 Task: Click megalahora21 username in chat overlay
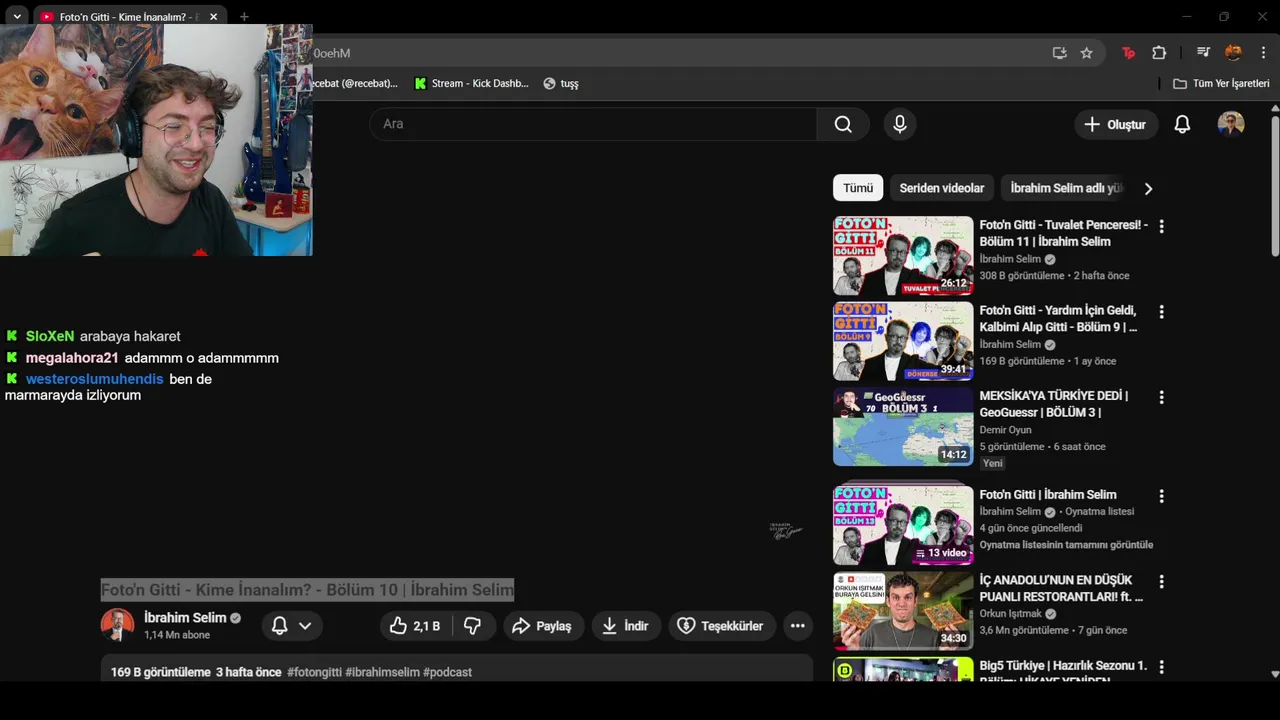pos(72,358)
